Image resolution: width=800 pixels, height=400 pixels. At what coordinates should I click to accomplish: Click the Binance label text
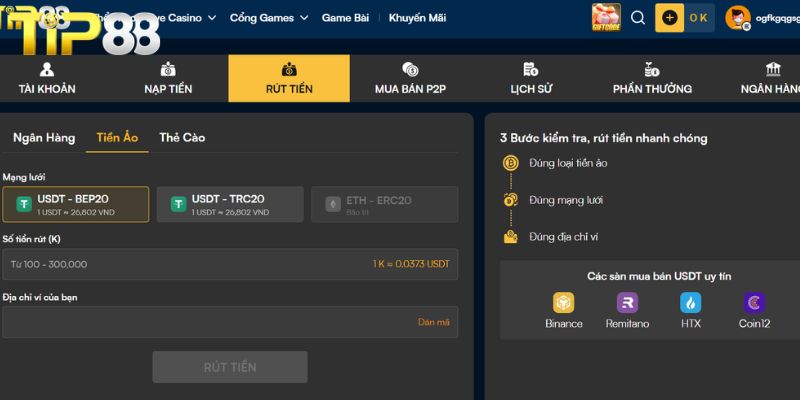564,323
